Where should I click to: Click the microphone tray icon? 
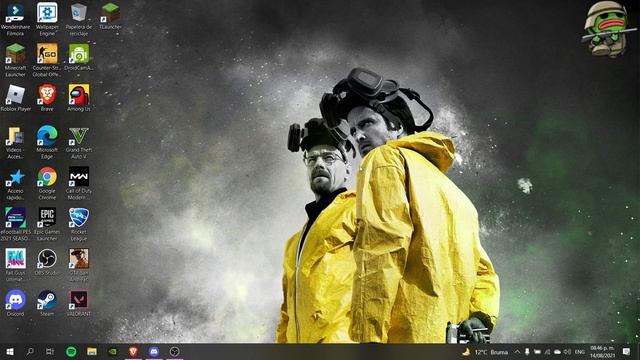pyautogui.click(x=527, y=352)
